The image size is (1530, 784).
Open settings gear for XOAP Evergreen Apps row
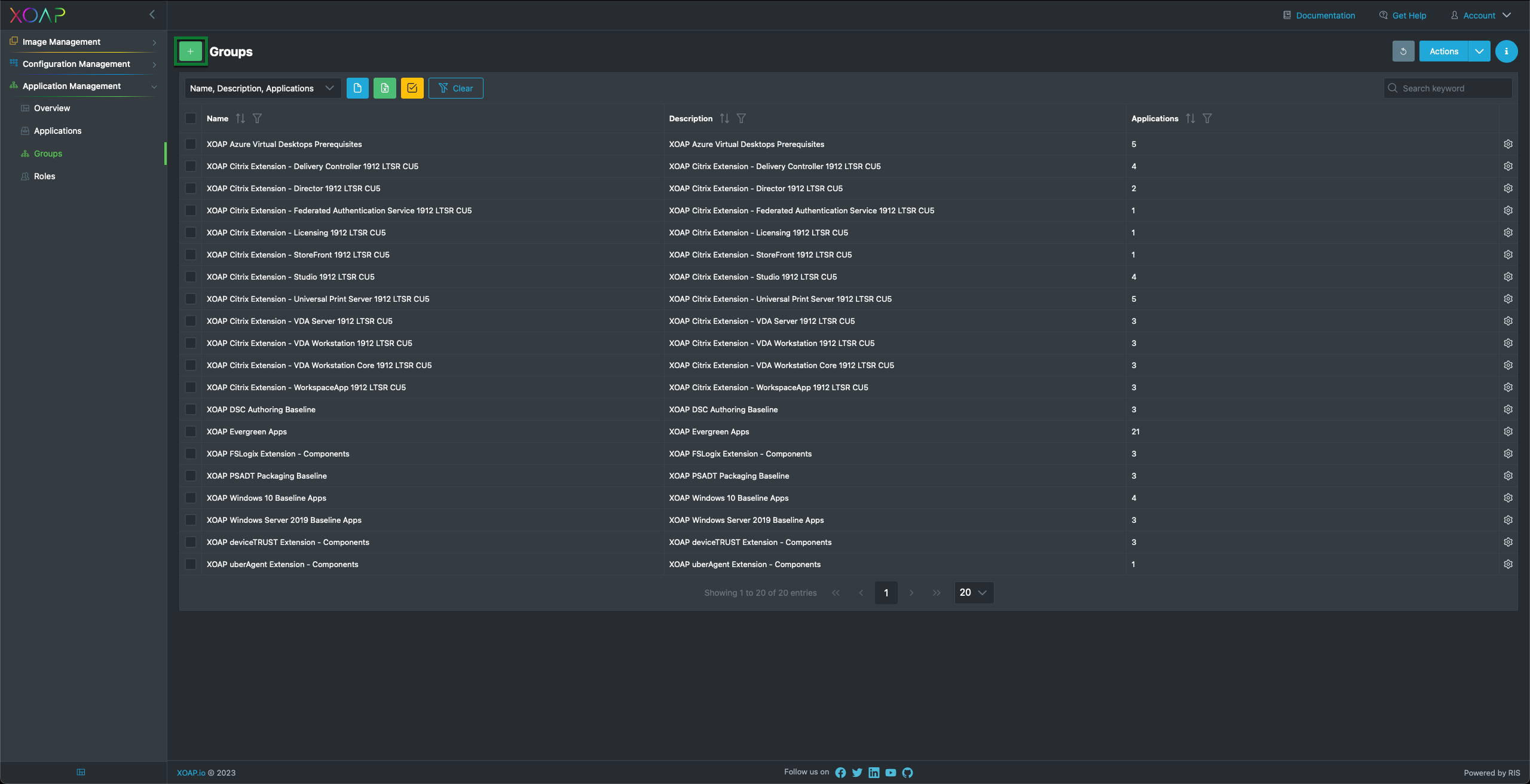1508,431
